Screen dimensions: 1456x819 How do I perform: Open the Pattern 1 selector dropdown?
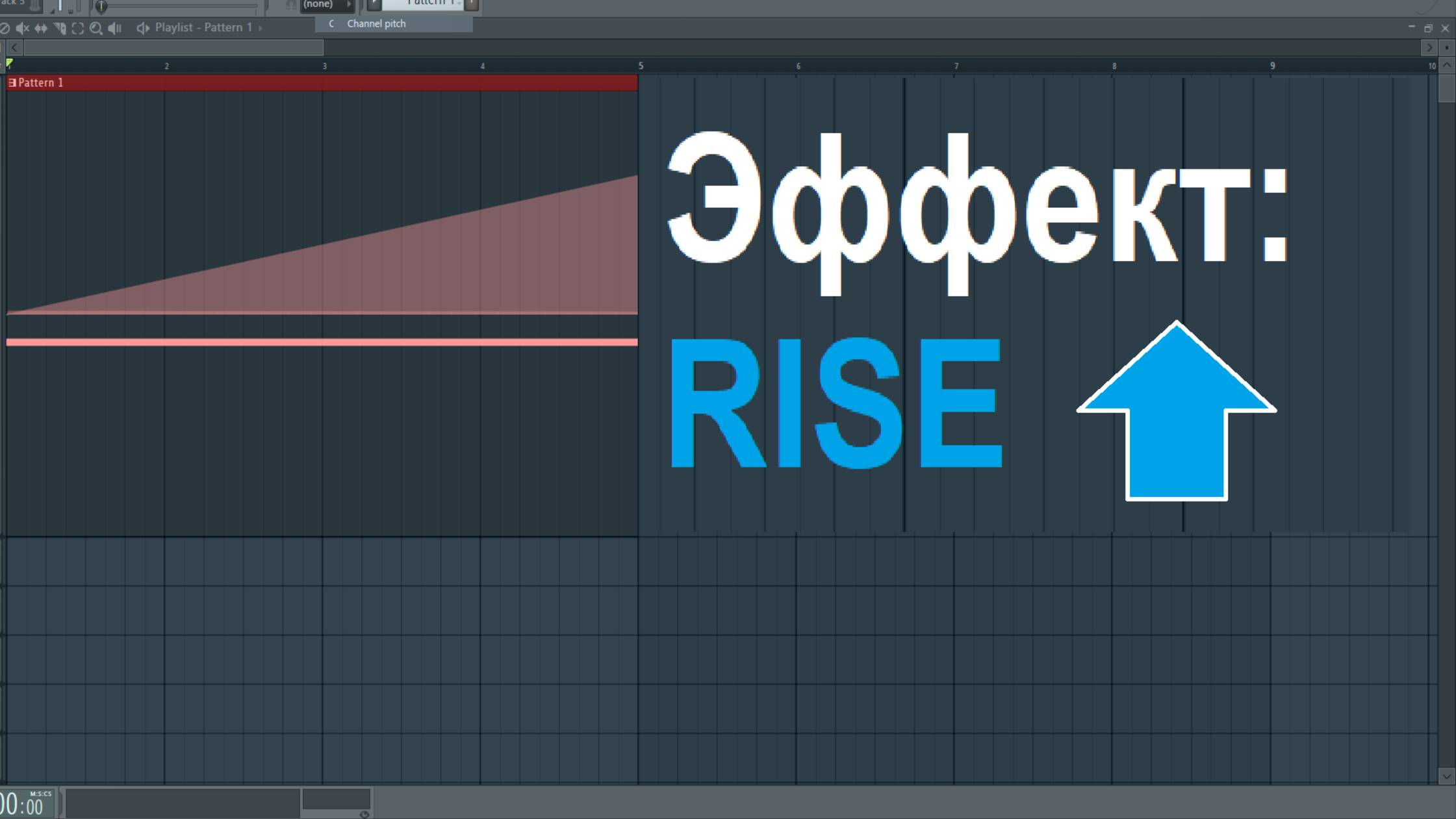point(422,4)
